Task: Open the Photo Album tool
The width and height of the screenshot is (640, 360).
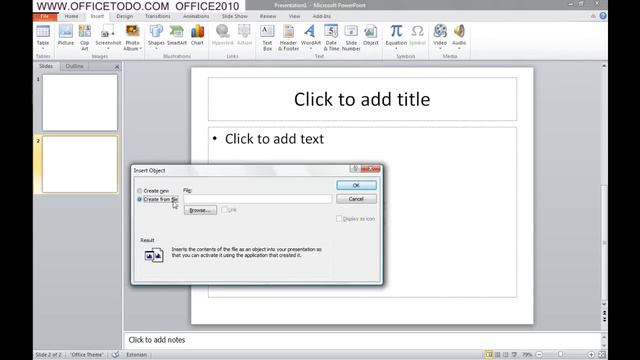Action: [132, 37]
